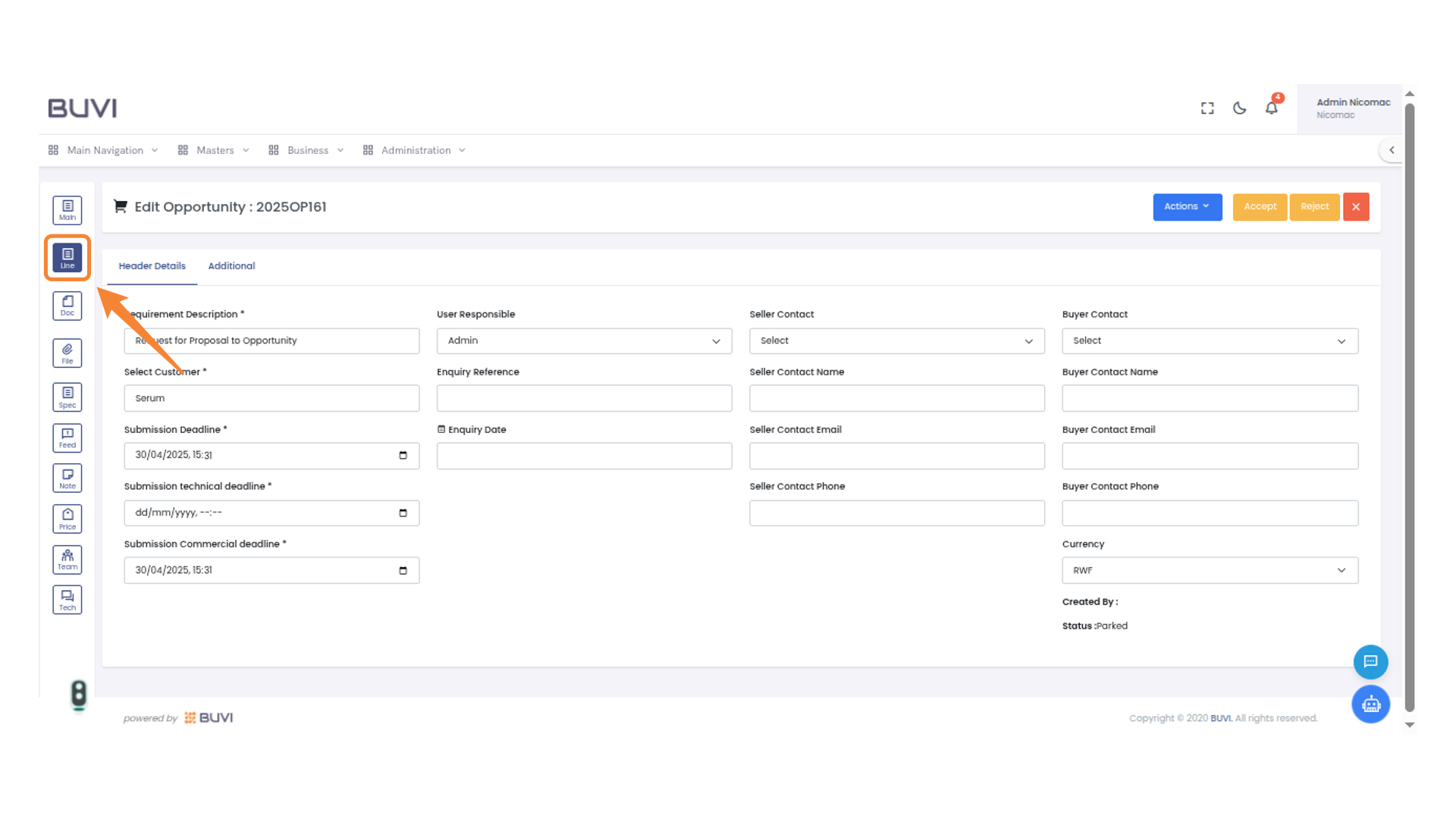
Task: Open the File attachments sidebar icon
Action: (67, 353)
